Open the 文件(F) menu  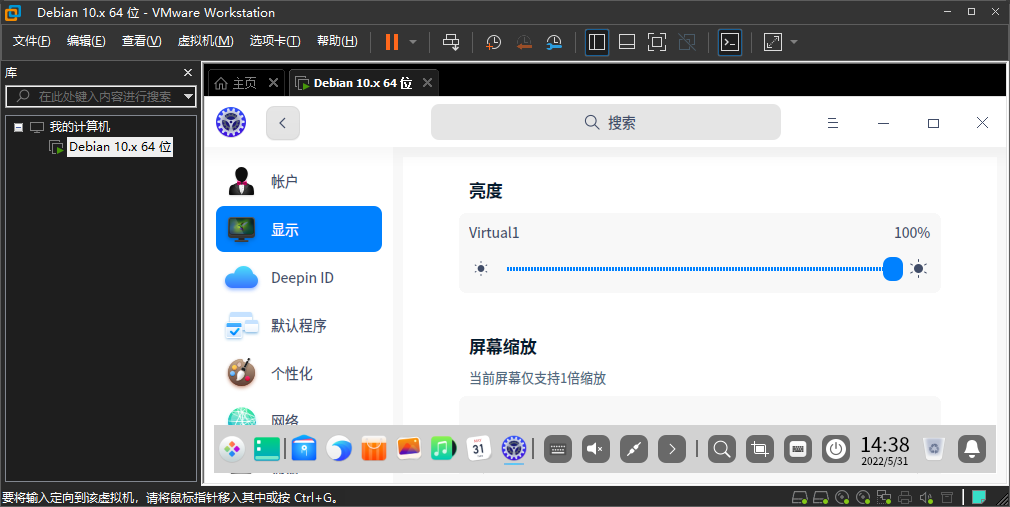point(32,41)
